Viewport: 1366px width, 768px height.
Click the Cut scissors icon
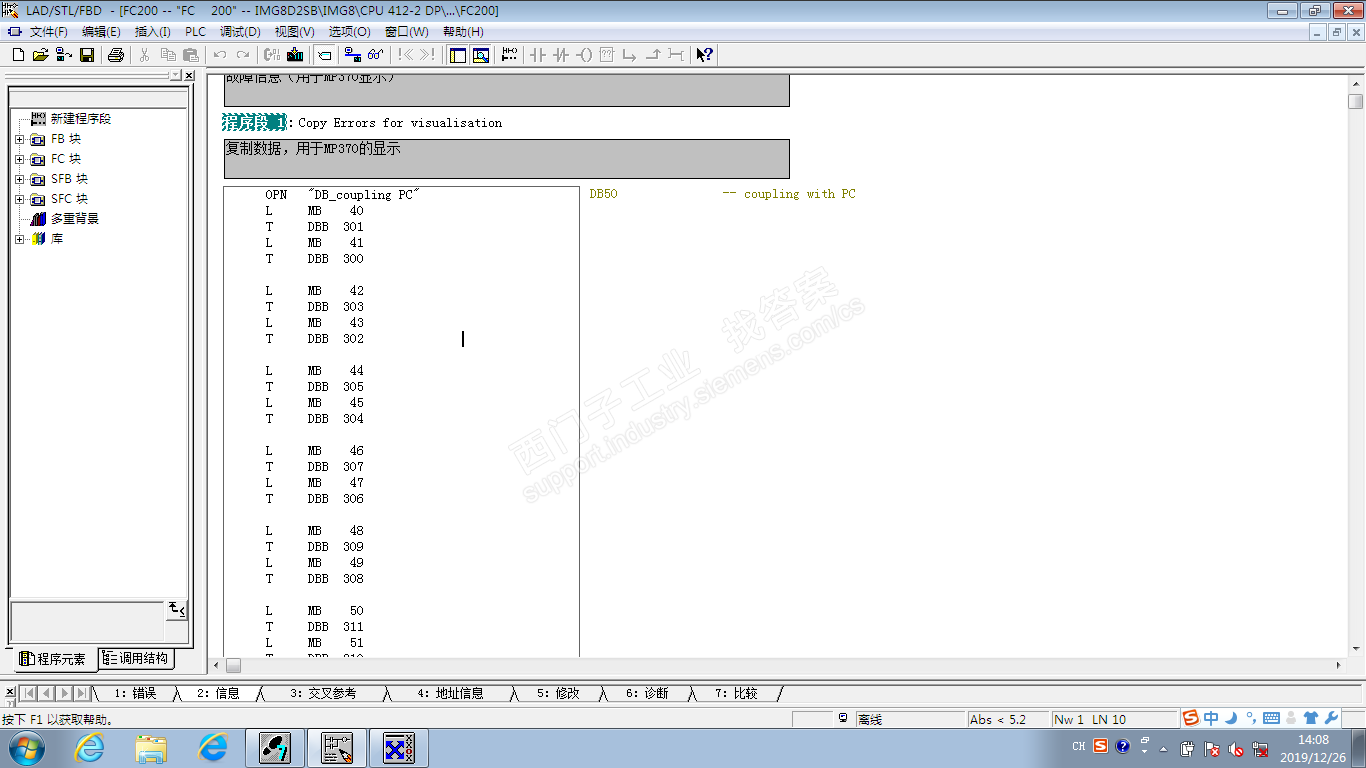144,55
